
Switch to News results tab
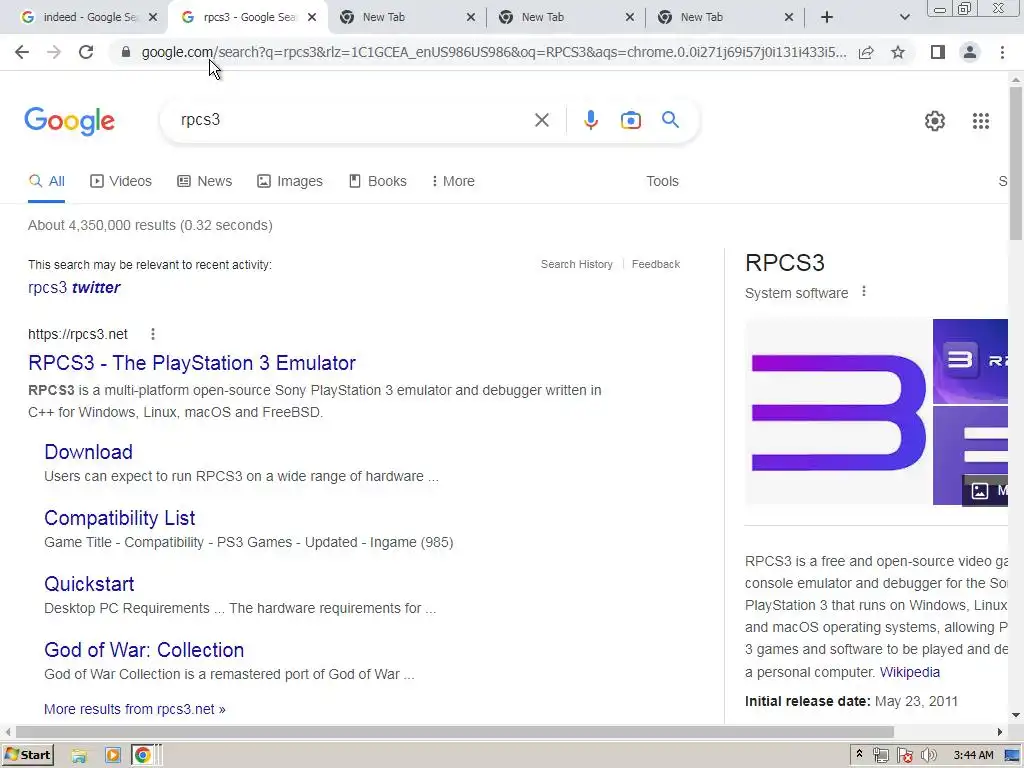pos(204,182)
